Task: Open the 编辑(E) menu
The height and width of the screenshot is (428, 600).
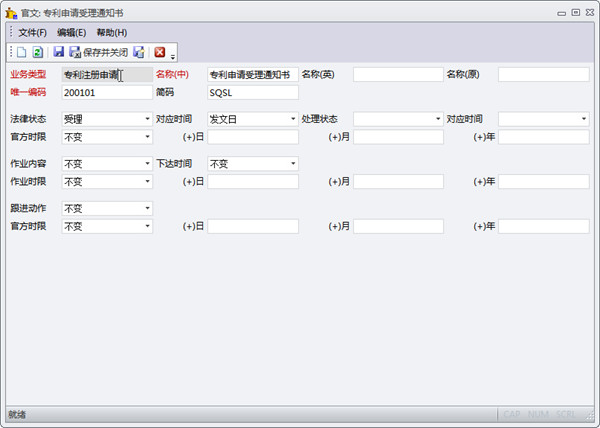Action: (x=72, y=33)
